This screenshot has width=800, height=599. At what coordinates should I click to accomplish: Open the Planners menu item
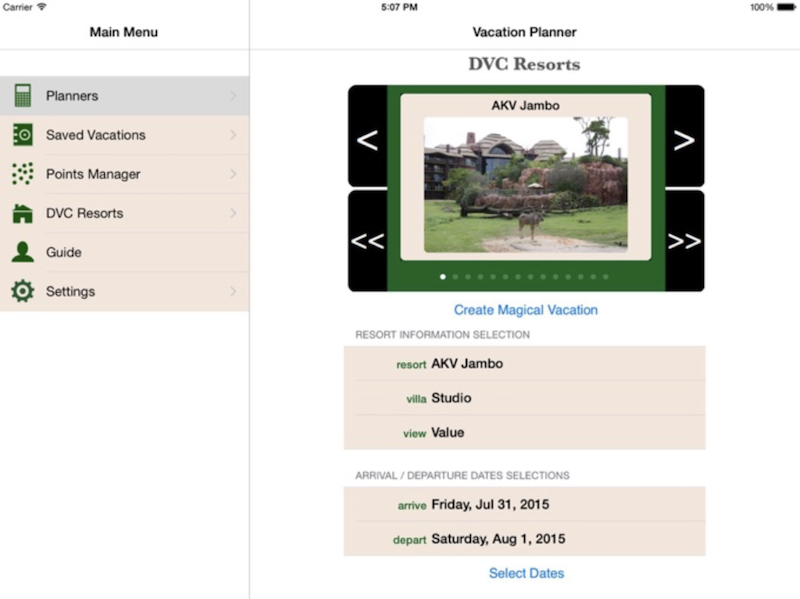click(x=124, y=96)
